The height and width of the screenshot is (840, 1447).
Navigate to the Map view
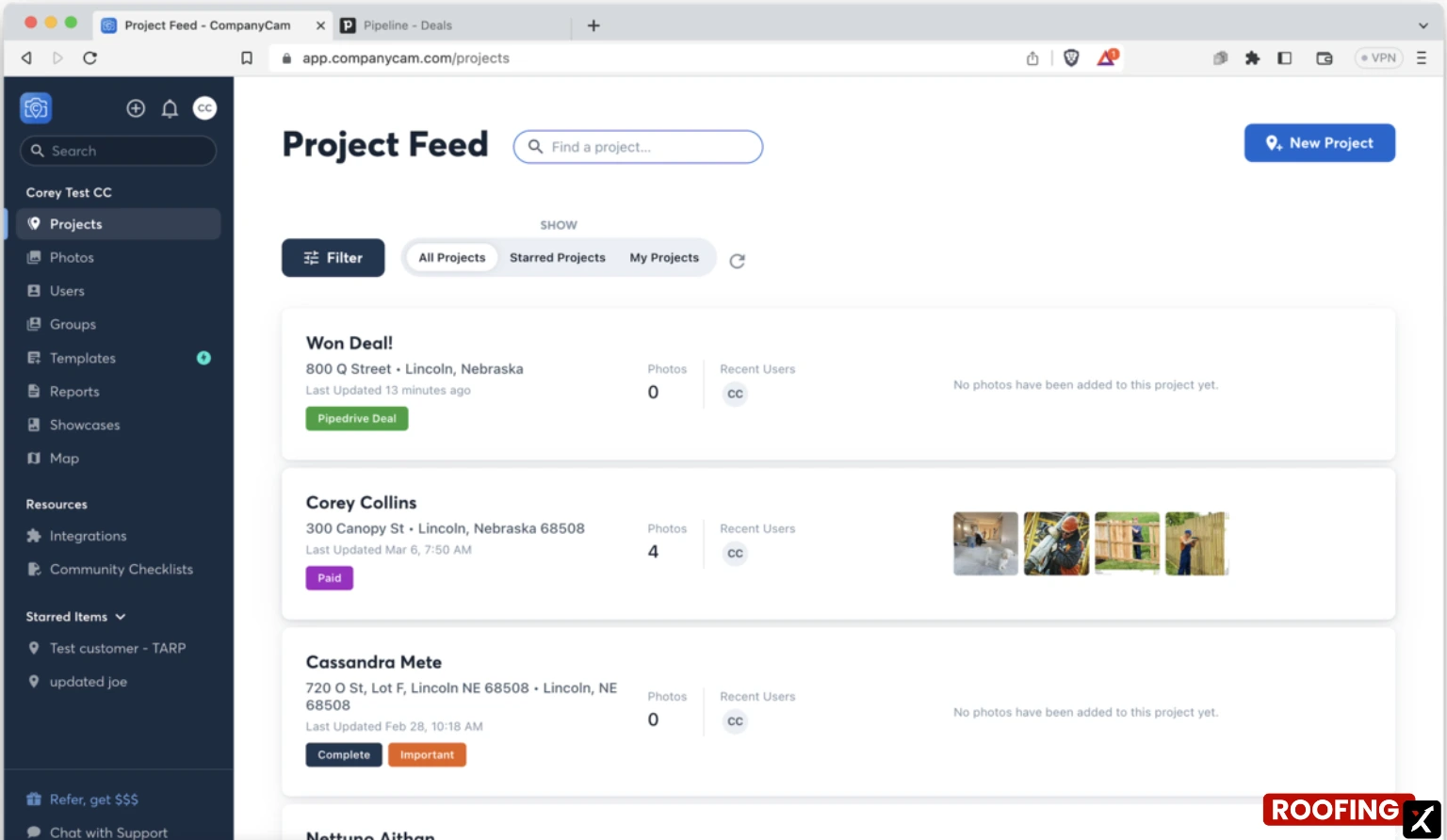click(63, 459)
